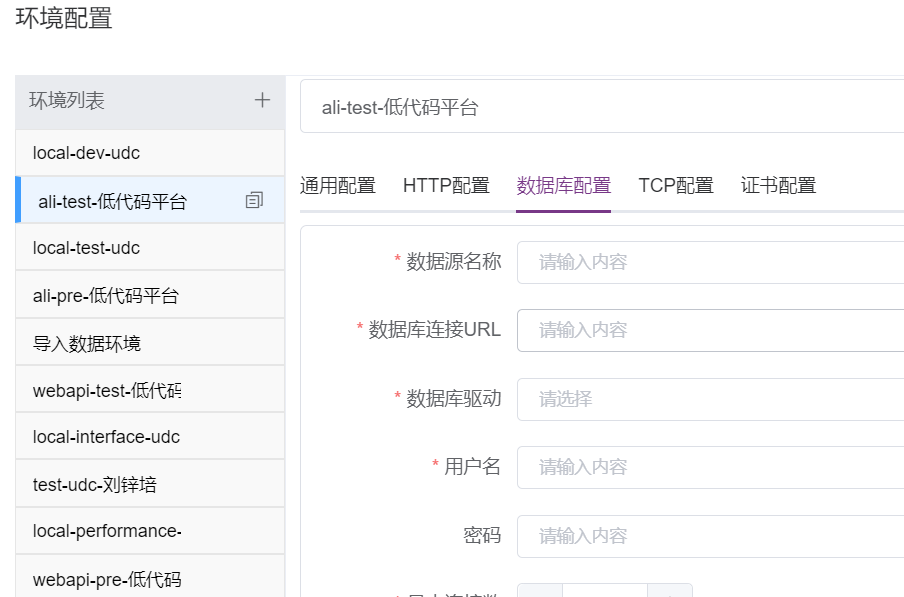The width and height of the screenshot is (904, 597).
Task: Add a new environment with the plus icon
Action: [x=262, y=100]
